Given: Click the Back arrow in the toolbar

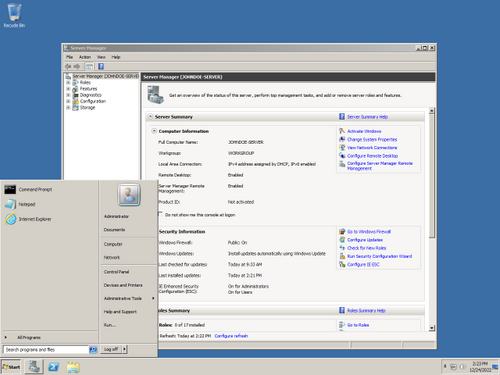Looking at the screenshot, I should pos(68,66).
